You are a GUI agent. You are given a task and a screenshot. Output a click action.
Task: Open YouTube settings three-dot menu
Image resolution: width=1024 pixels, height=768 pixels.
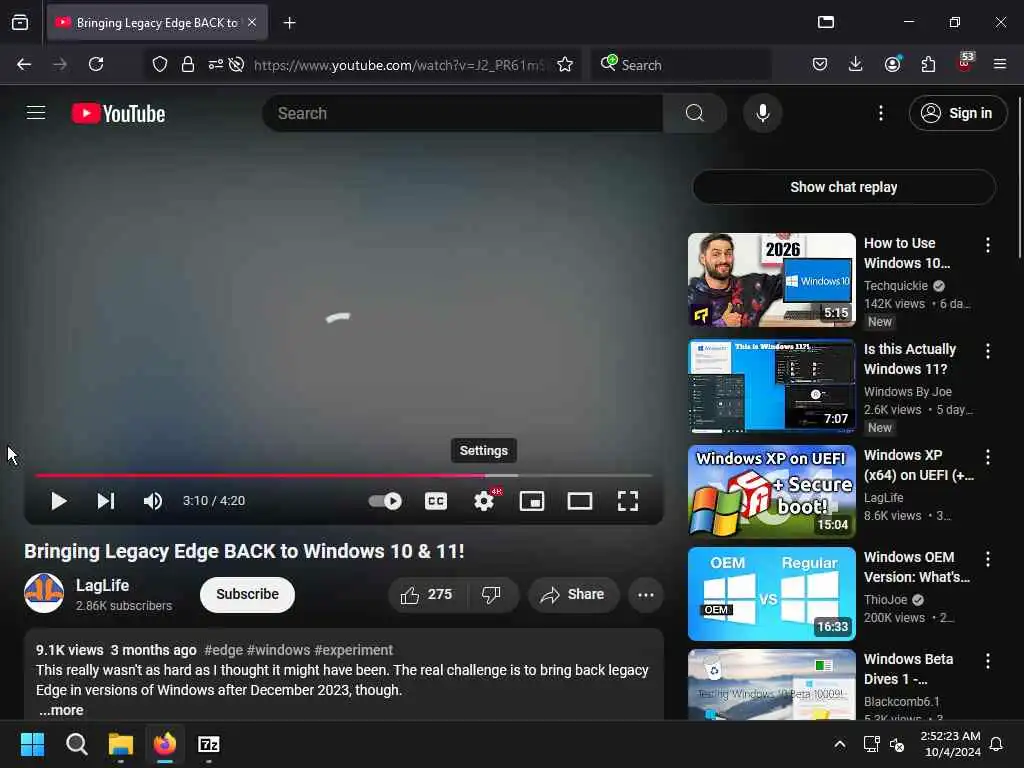[x=881, y=113]
